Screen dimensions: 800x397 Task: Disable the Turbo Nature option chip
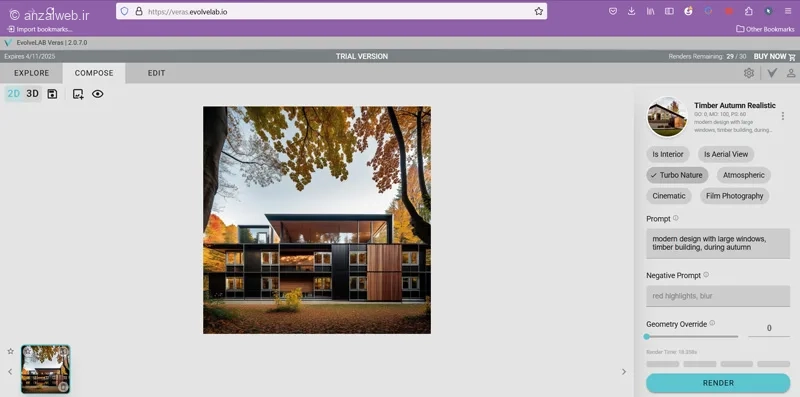[x=677, y=175]
